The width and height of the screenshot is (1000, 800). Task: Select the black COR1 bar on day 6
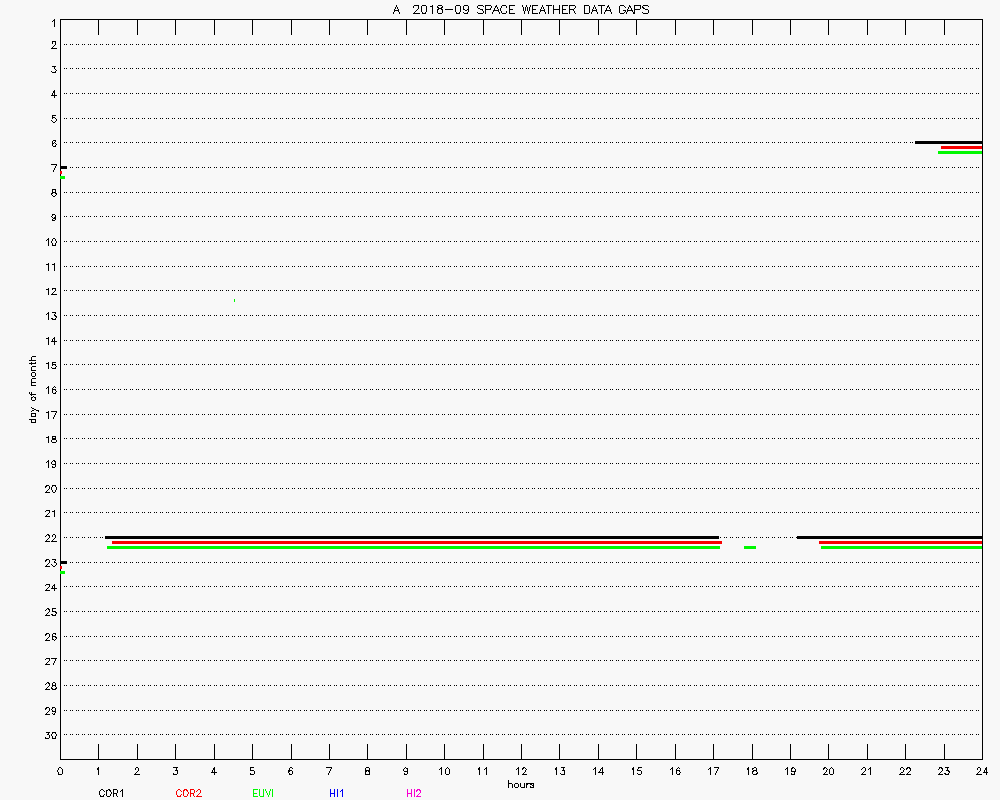(x=948, y=142)
